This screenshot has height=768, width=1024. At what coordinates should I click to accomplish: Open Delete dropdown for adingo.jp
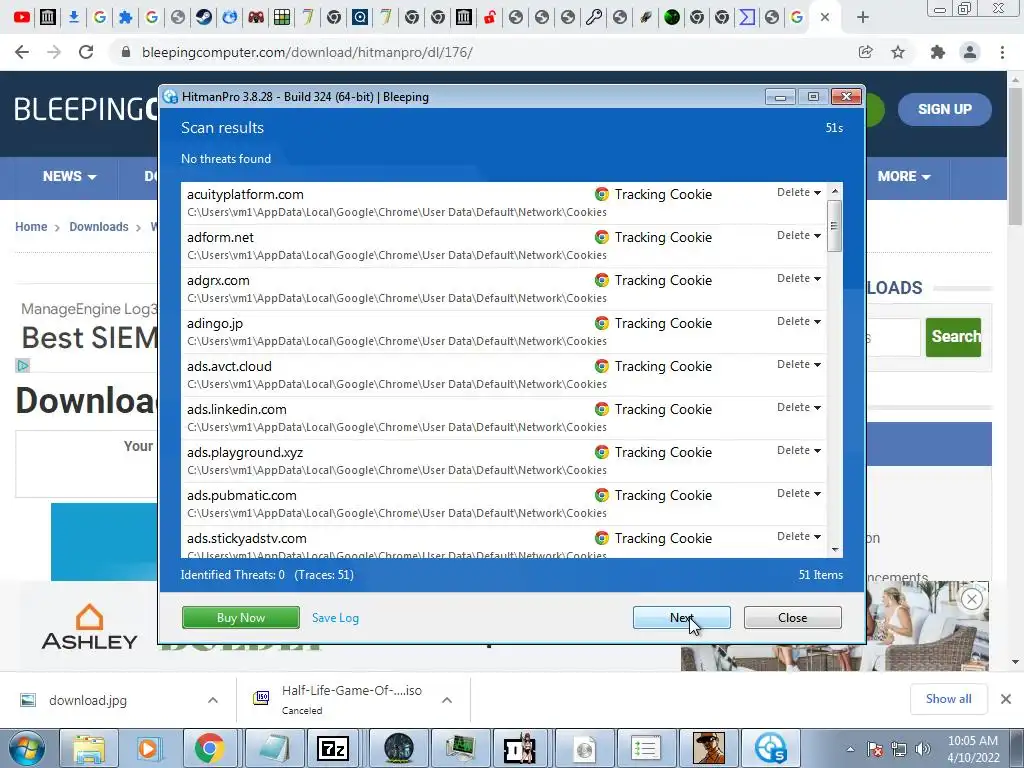click(x=799, y=322)
